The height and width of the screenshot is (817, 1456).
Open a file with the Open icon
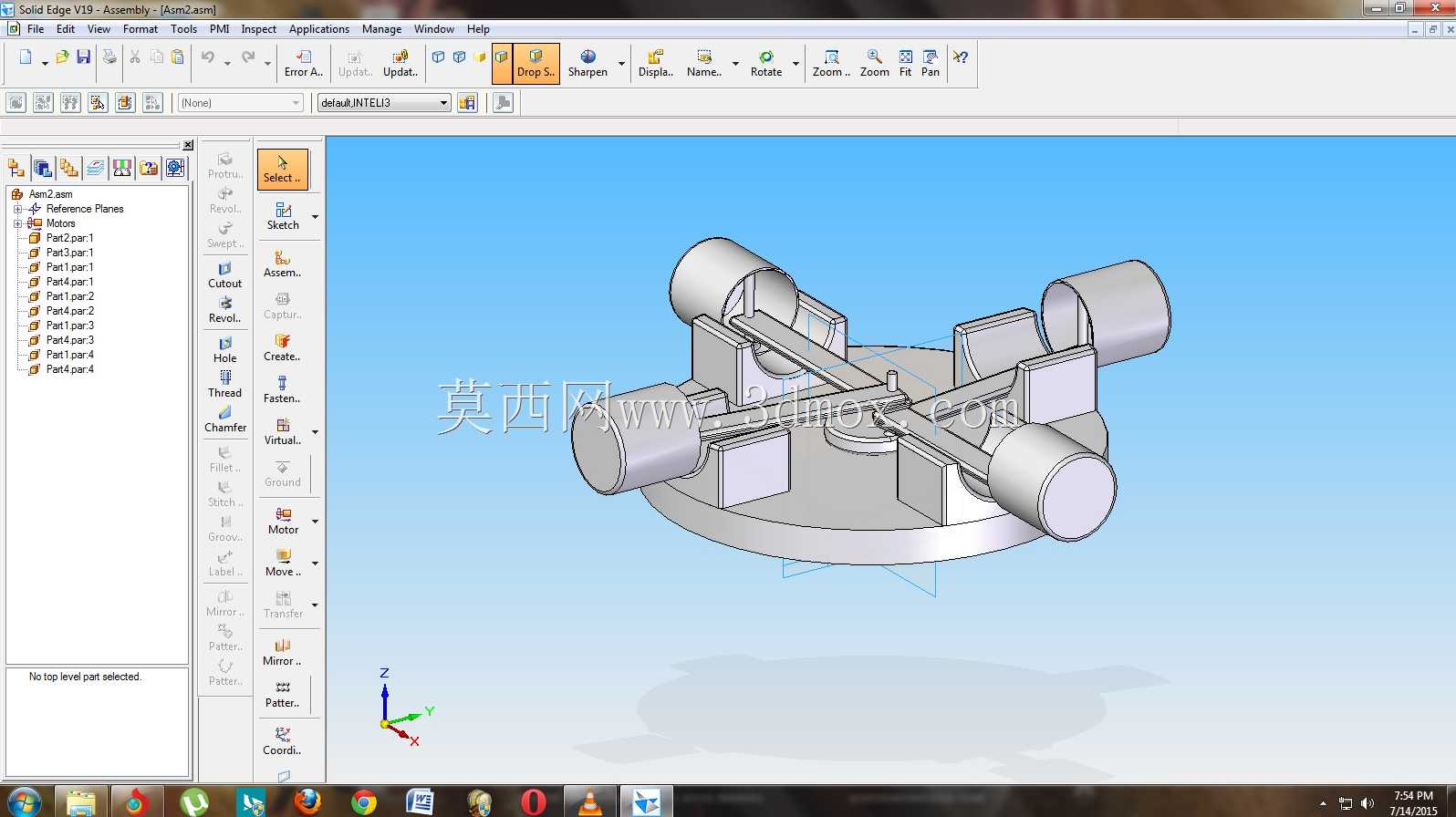pos(62,57)
